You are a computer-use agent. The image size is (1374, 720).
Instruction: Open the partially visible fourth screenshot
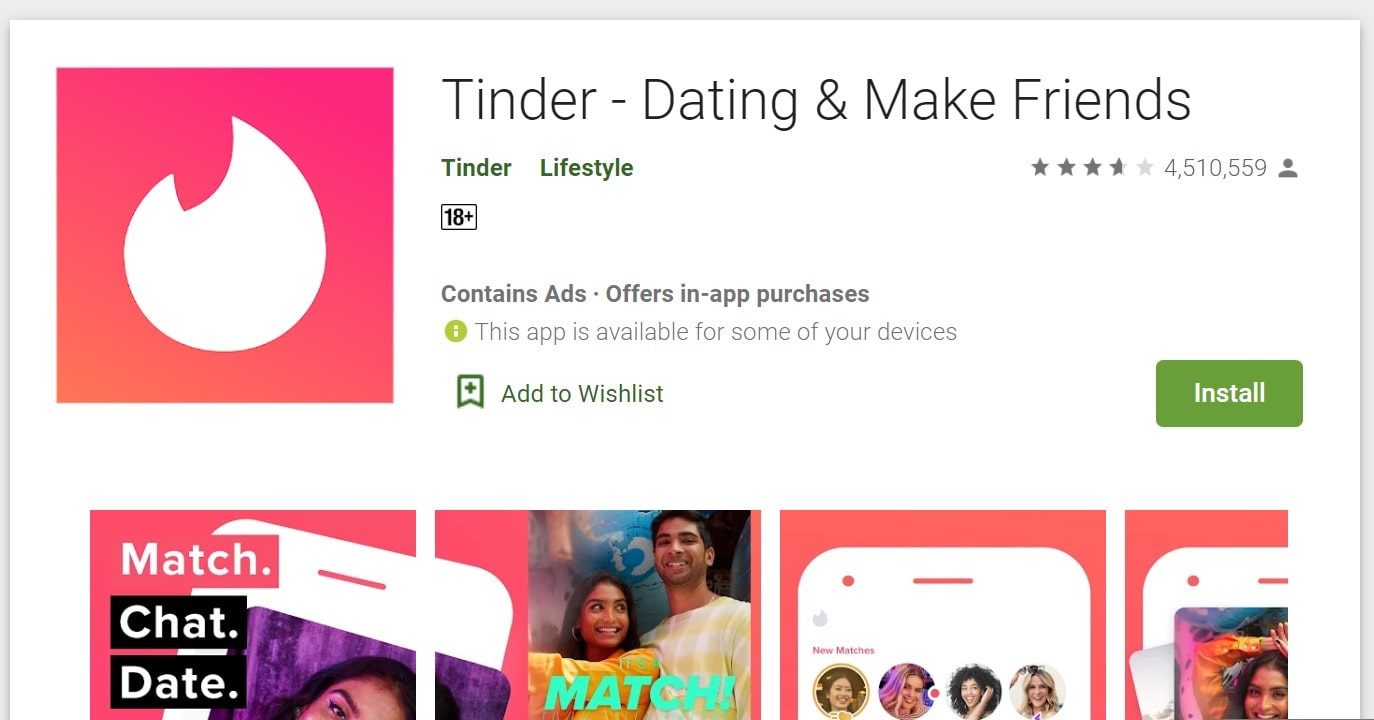click(x=1206, y=615)
